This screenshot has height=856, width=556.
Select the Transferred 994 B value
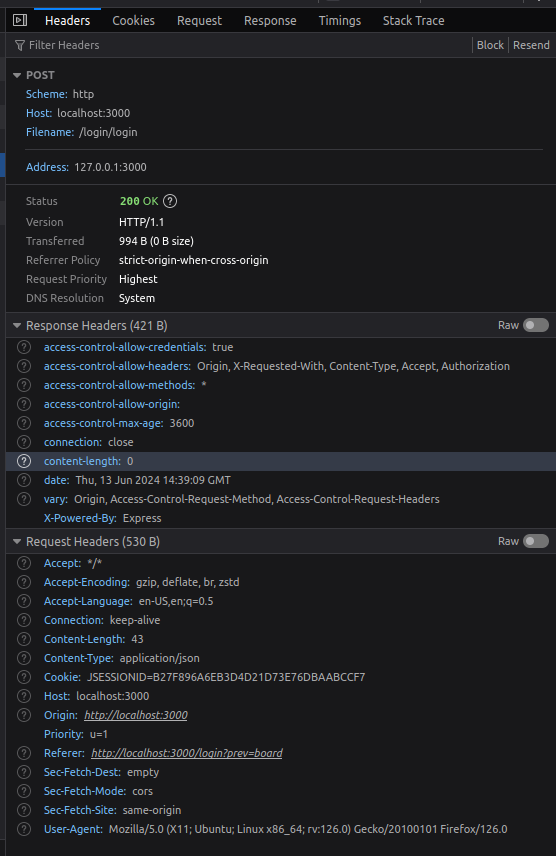pos(156,241)
